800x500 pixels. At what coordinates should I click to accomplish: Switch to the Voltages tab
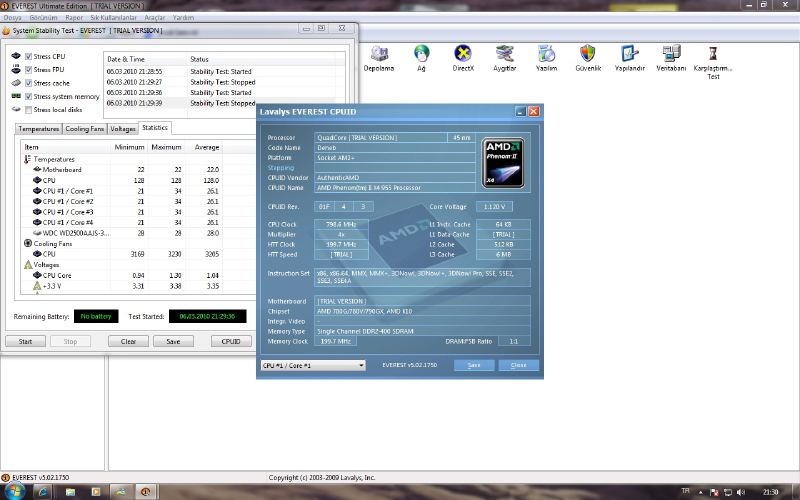tap(123, 129)
